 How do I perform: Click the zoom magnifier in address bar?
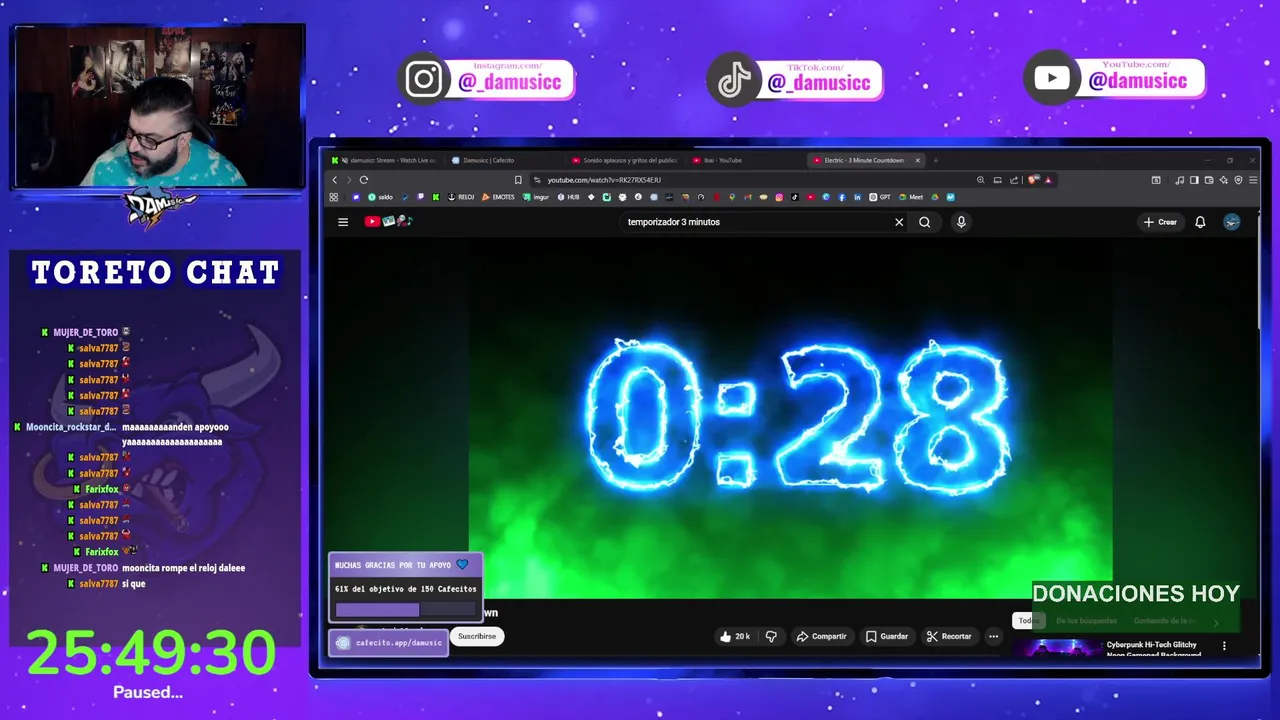pyautogui.click(x=981, y=180)
